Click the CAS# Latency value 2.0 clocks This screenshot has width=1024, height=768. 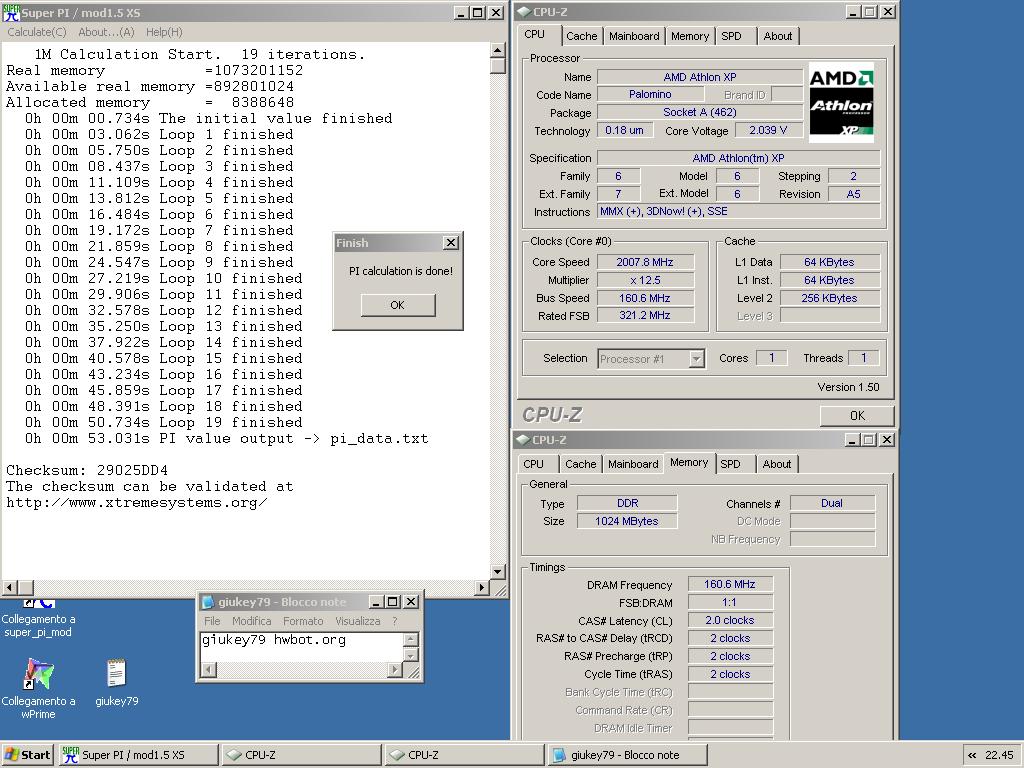tap(729, 620)
